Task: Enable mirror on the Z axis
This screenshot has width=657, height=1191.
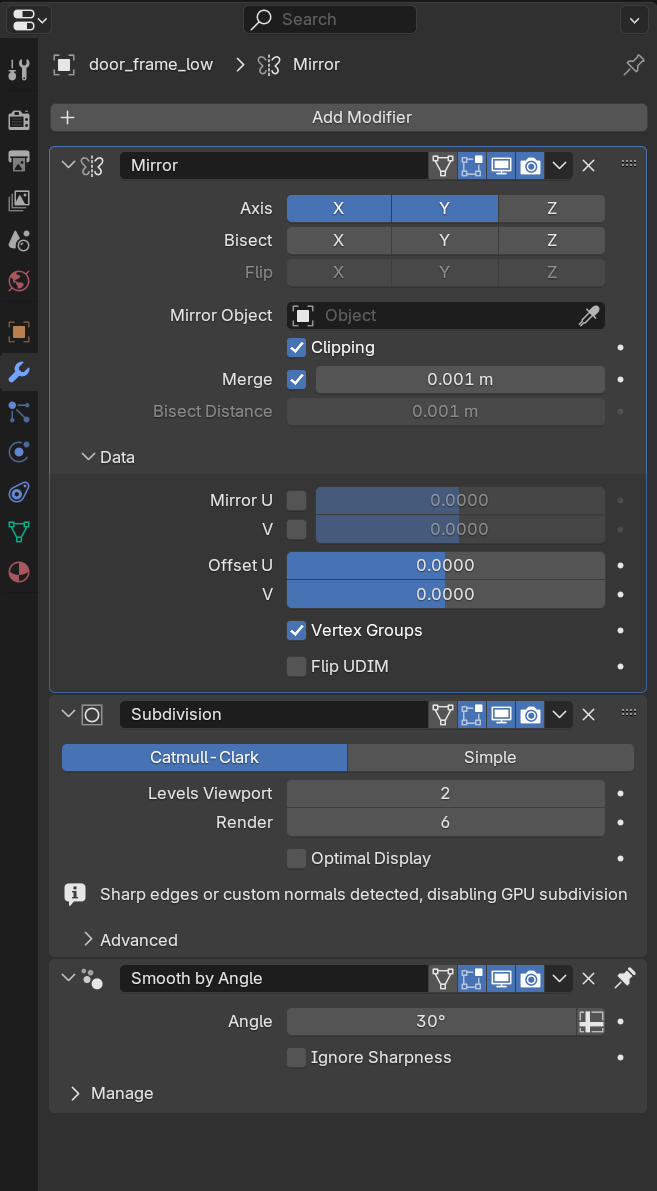Action: coord(551,209)
